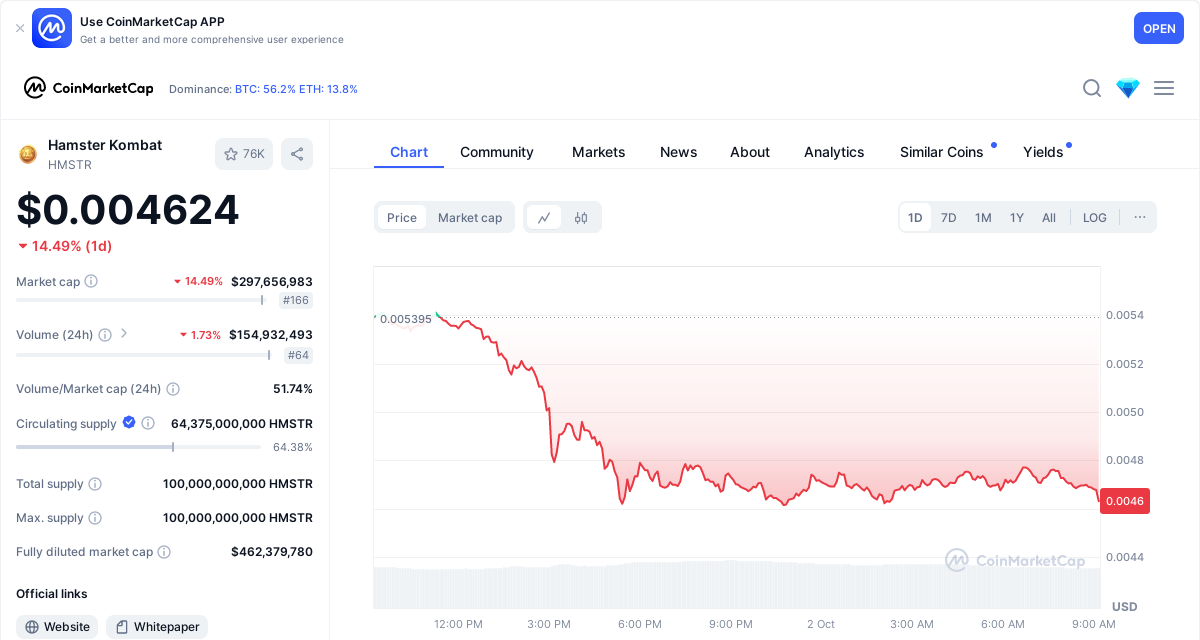Switch to the Markets tab
The height and width of the screenshot is (640, 1200).
(599, 152)
